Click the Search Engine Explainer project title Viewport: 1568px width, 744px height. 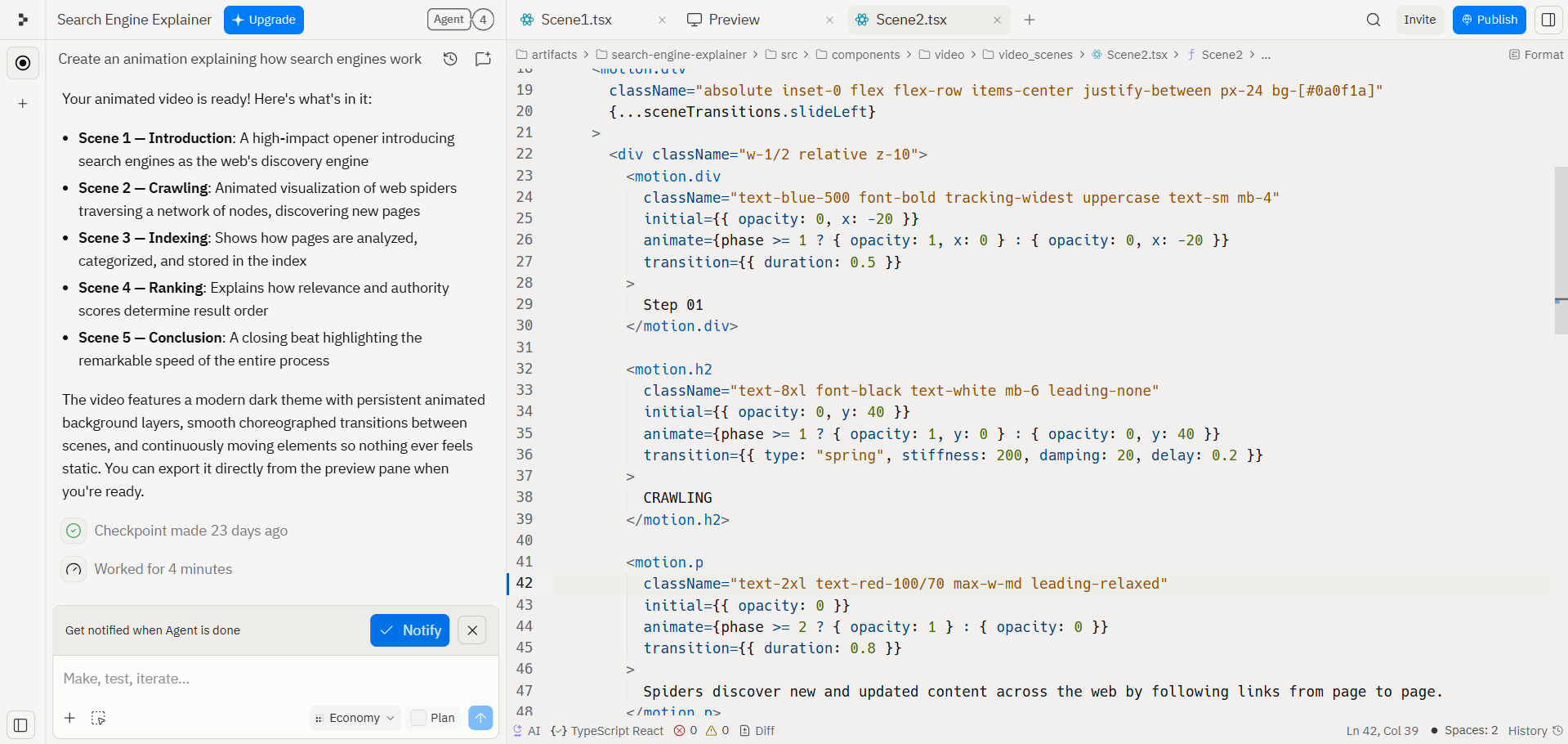134,20
